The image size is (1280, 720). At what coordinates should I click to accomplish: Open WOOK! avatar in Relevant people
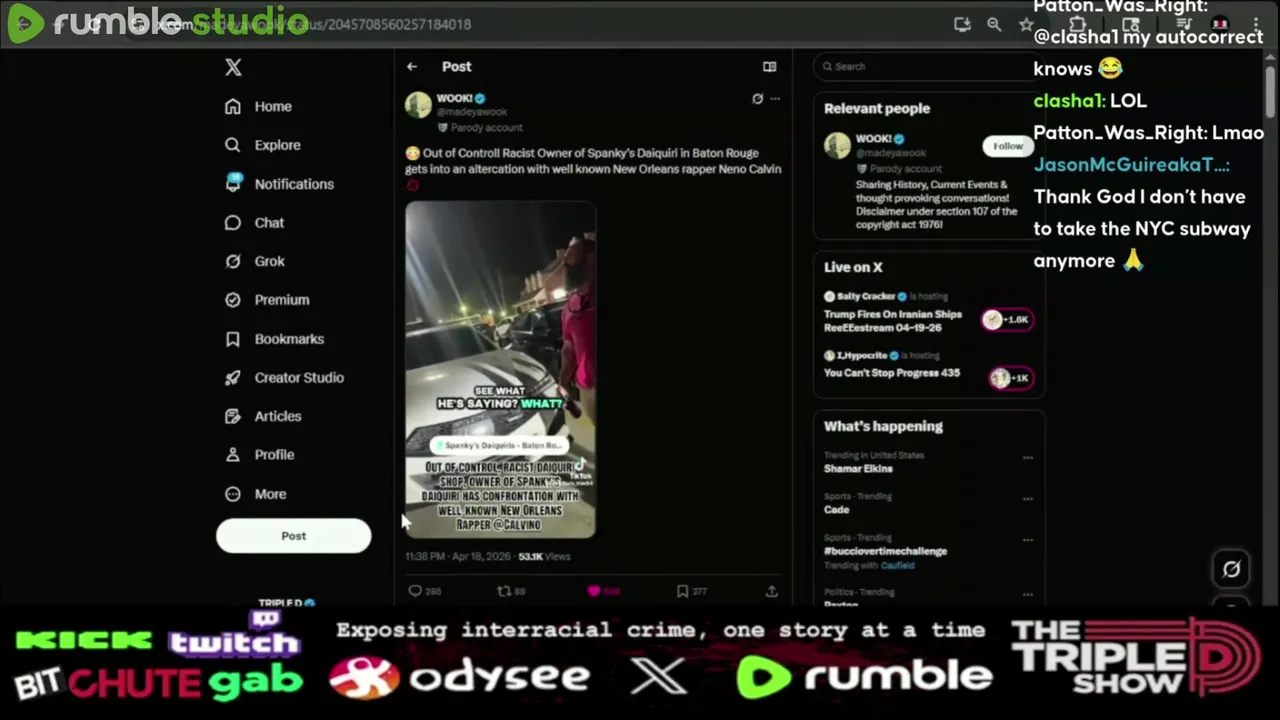[x=837, y=146]
